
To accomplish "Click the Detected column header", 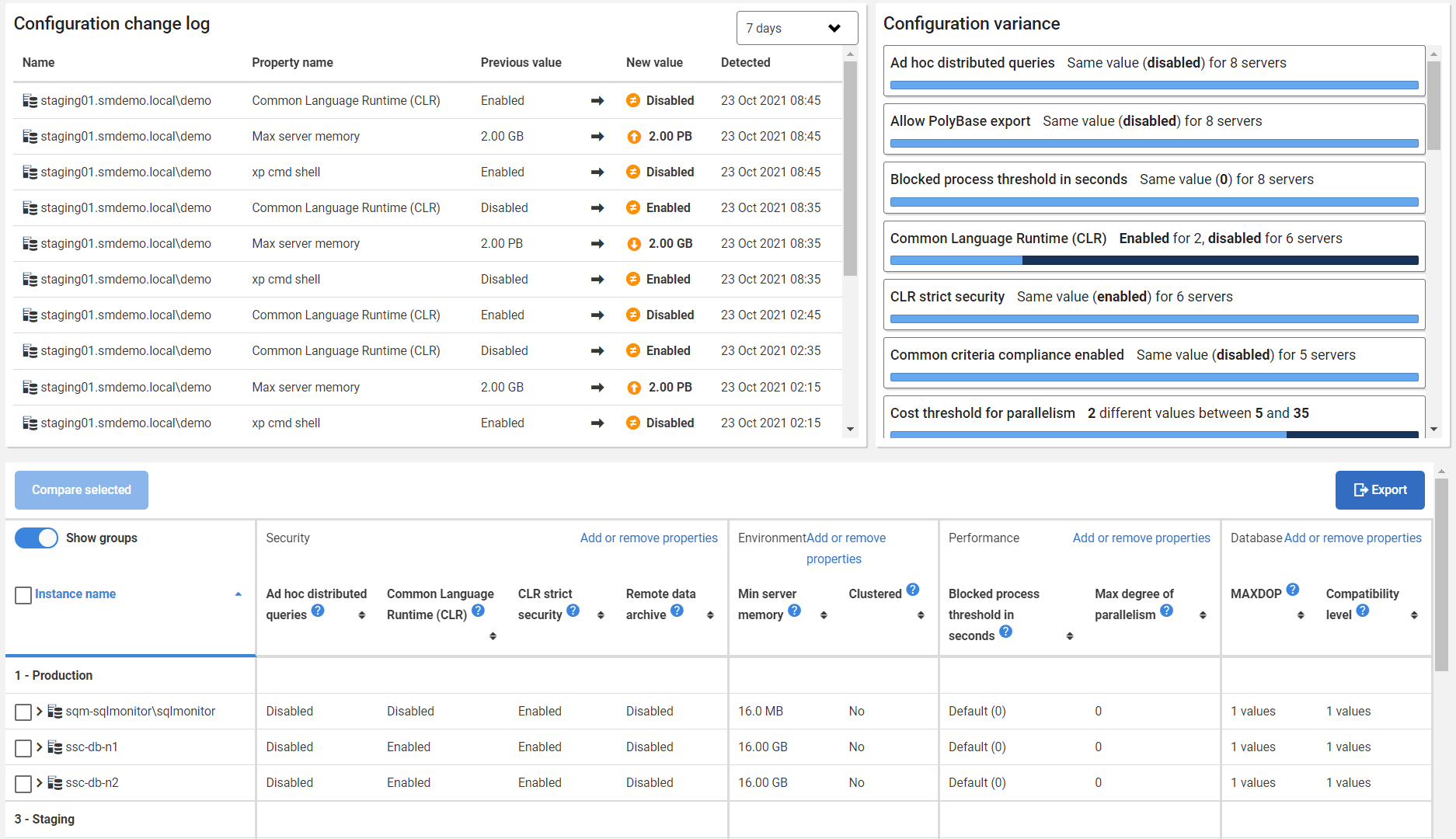I will pyautogui.click(x=745, y=63).
